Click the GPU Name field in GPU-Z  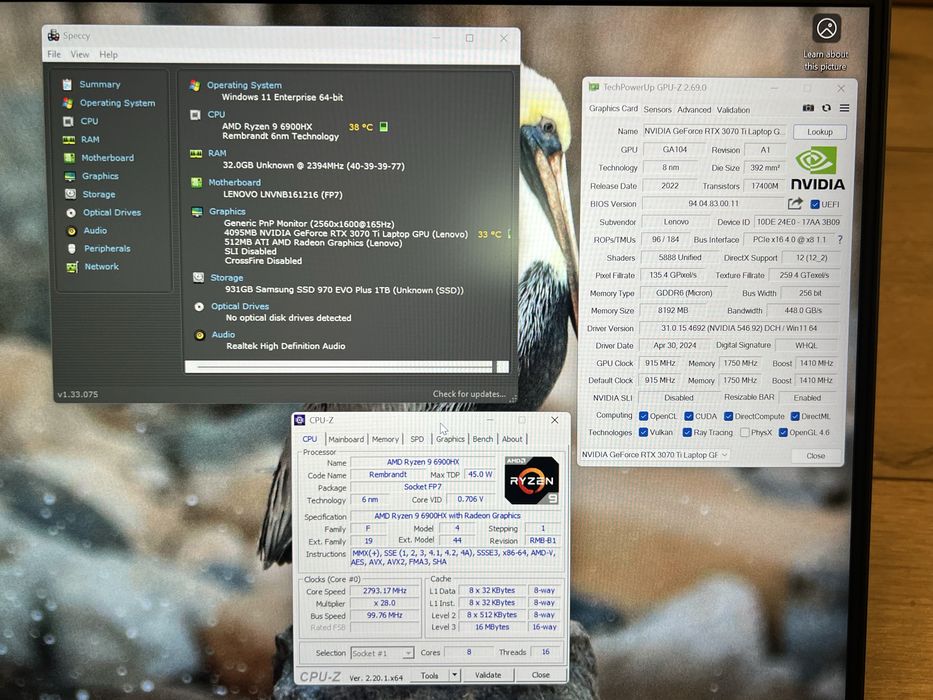714,131
